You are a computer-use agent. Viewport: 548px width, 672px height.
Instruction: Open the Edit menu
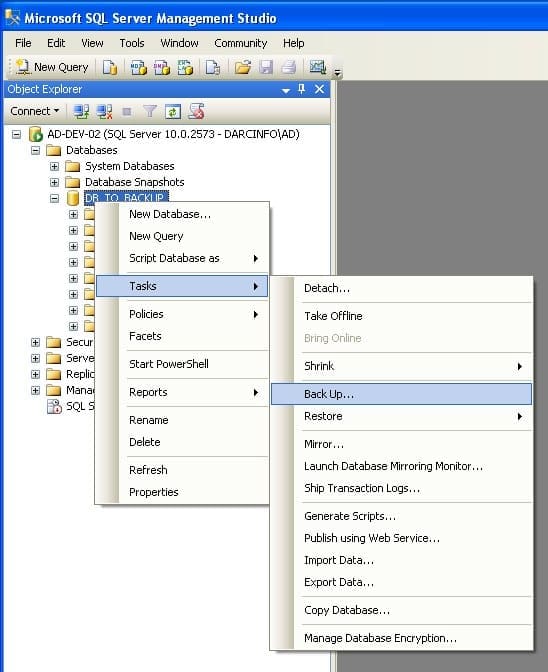[x=56, y=43]
